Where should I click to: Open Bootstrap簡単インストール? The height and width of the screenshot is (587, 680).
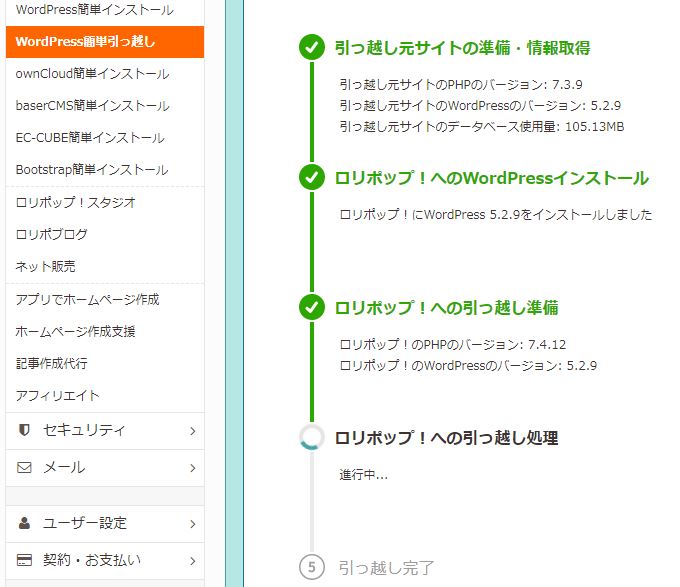point(92,170)
